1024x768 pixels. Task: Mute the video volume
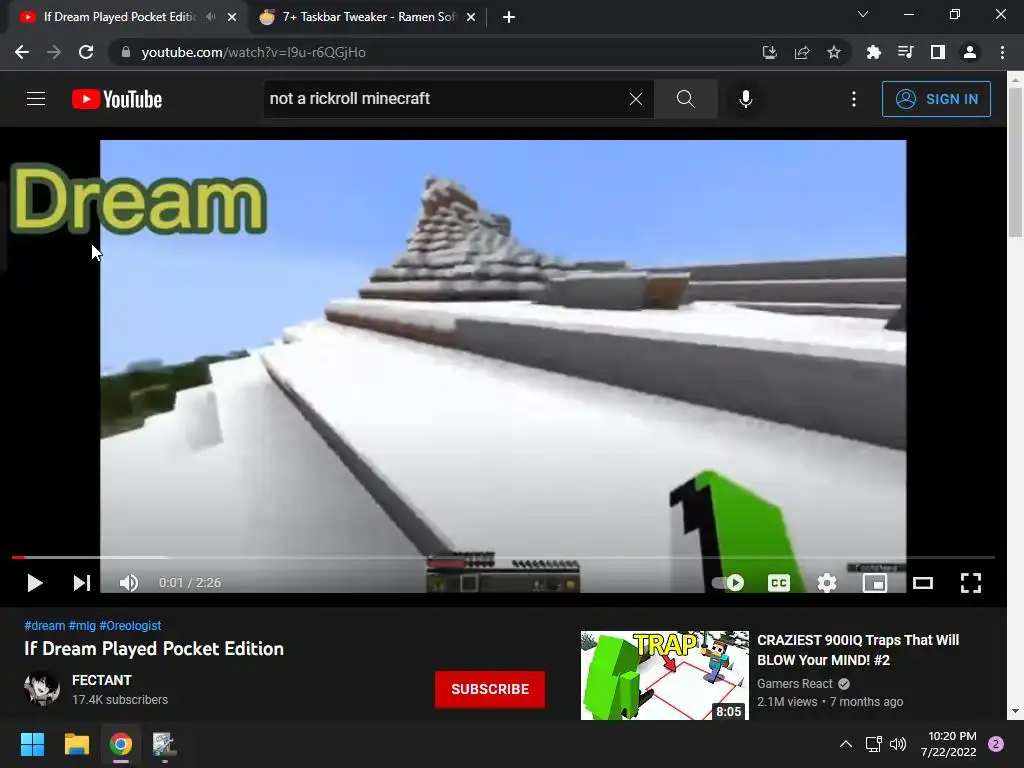tap(129, 583)
